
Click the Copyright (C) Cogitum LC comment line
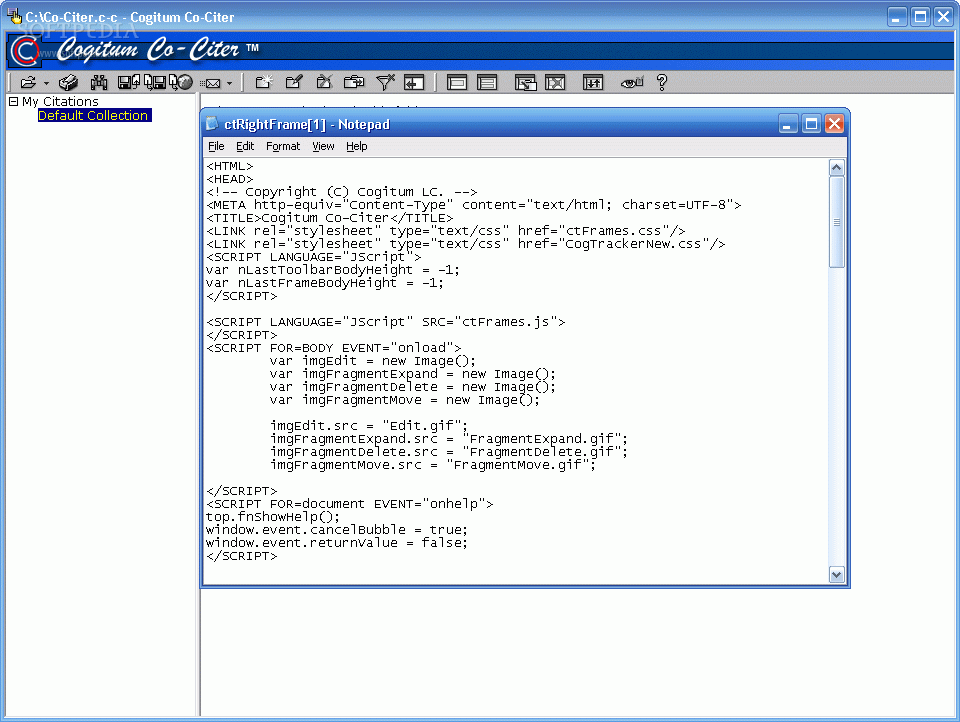(x=342, y=192)
